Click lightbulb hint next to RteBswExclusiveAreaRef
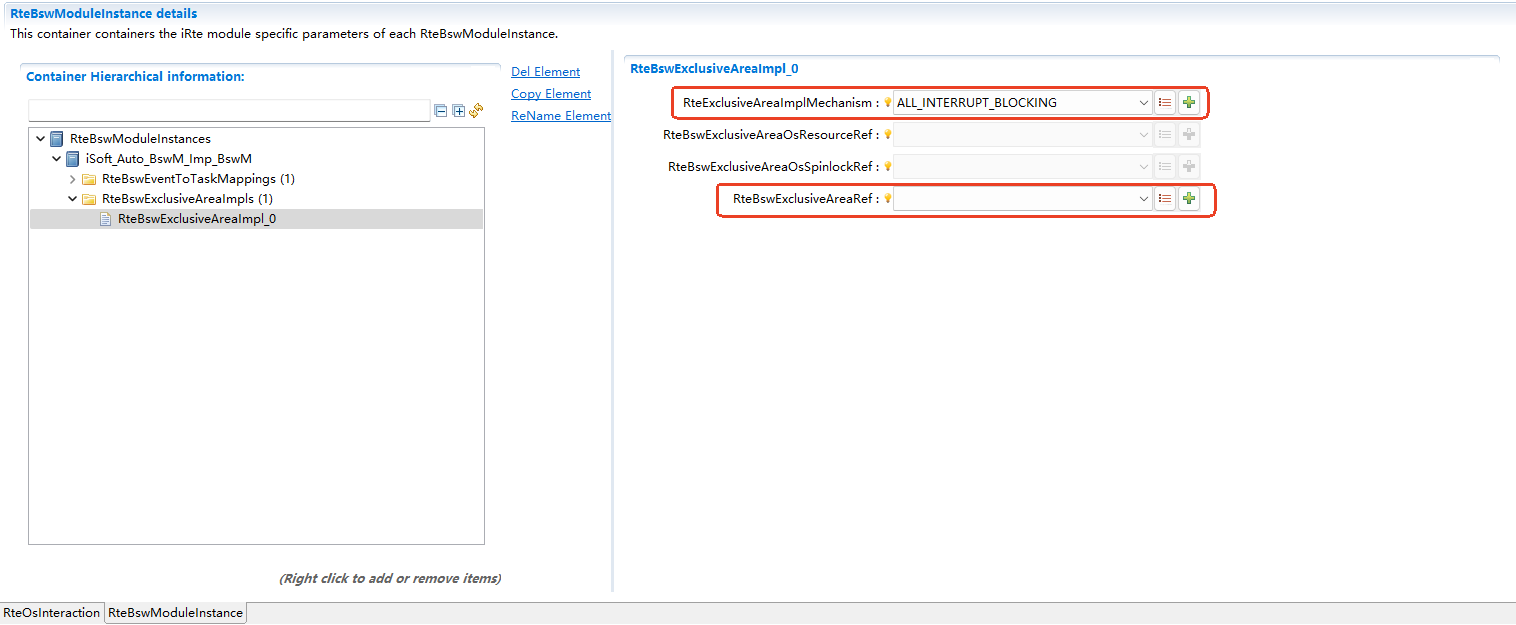The height and width of the screenshot is (625, 1516). (x=887, y=199)
